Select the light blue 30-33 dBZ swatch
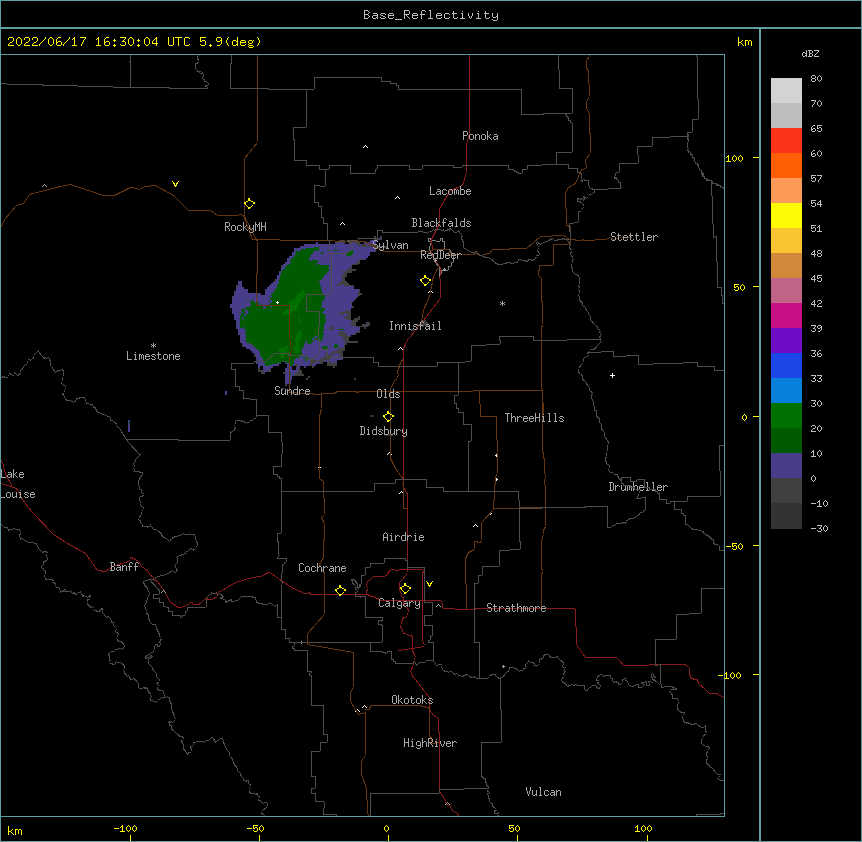Viewport: 862px width, 842px height. click(x=786, y=391)
